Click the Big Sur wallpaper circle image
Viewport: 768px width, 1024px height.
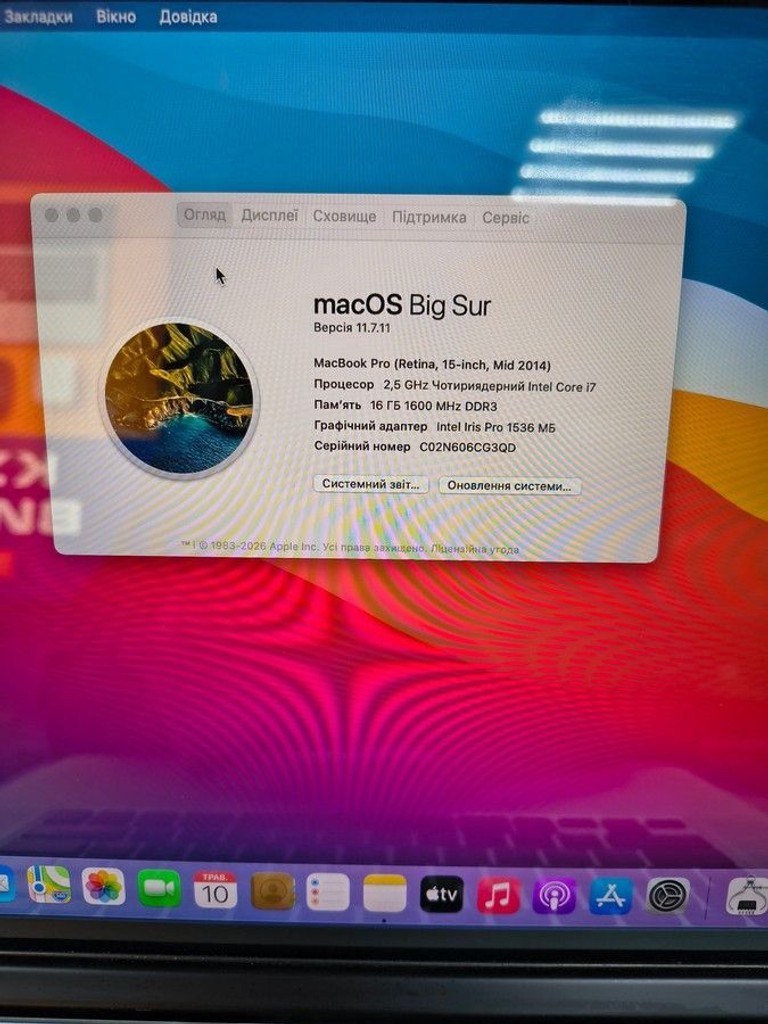click(179, 398)
